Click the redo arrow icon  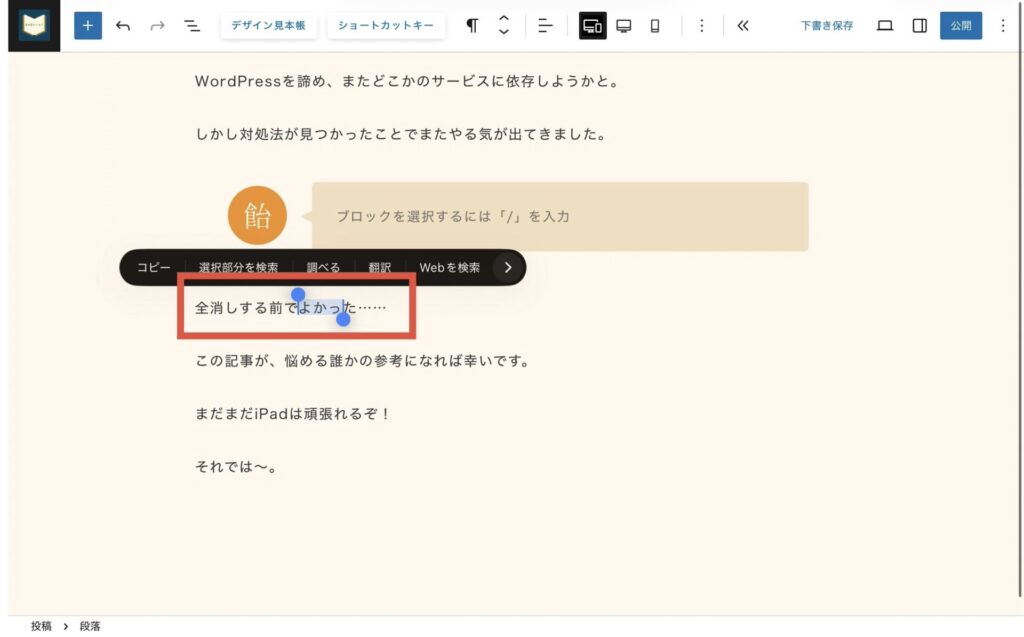click(x=157, y=26)
